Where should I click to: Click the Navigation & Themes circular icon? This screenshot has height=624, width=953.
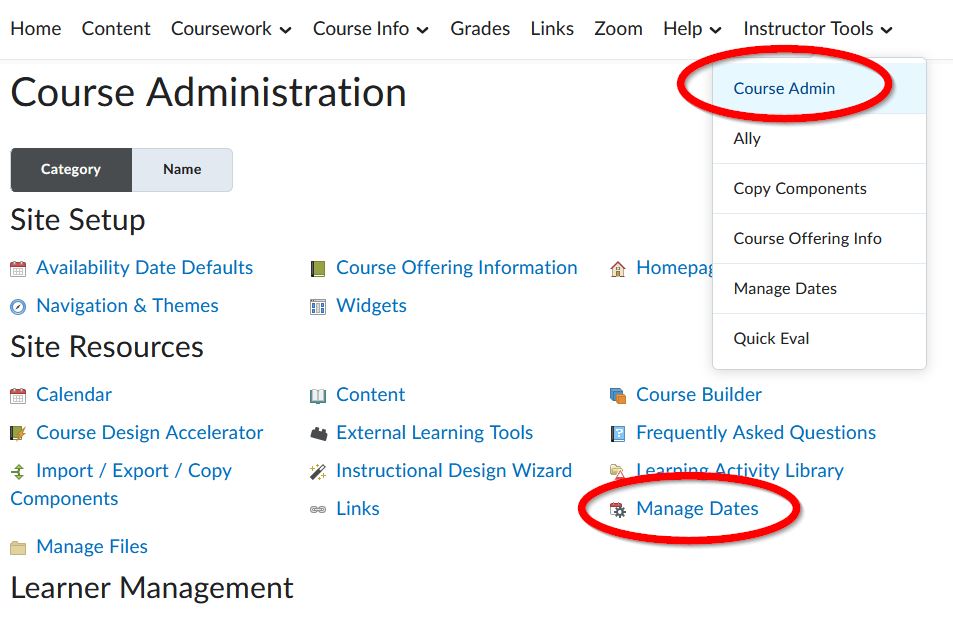tap(20, 306)
